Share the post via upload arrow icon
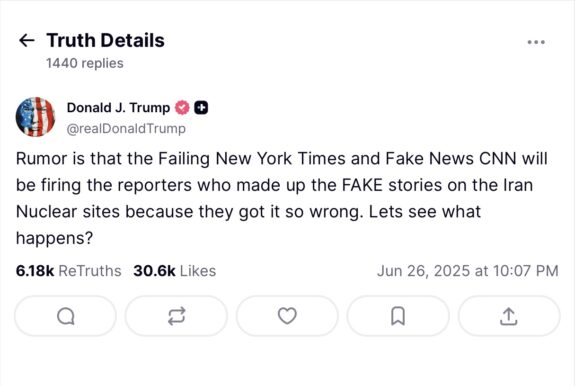 tap(509, 316)
